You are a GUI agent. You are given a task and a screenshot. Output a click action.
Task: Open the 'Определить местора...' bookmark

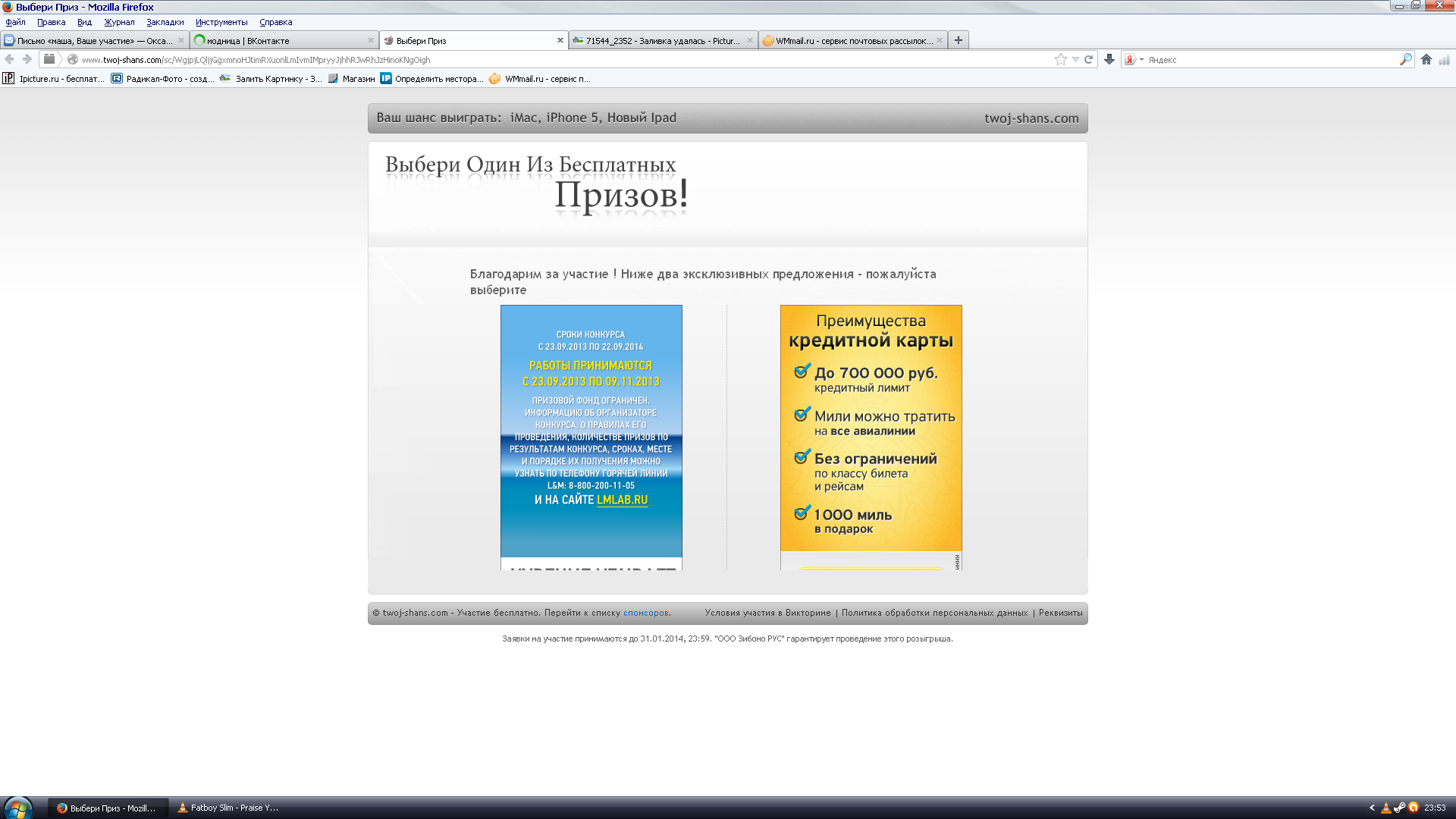[432, 78]
